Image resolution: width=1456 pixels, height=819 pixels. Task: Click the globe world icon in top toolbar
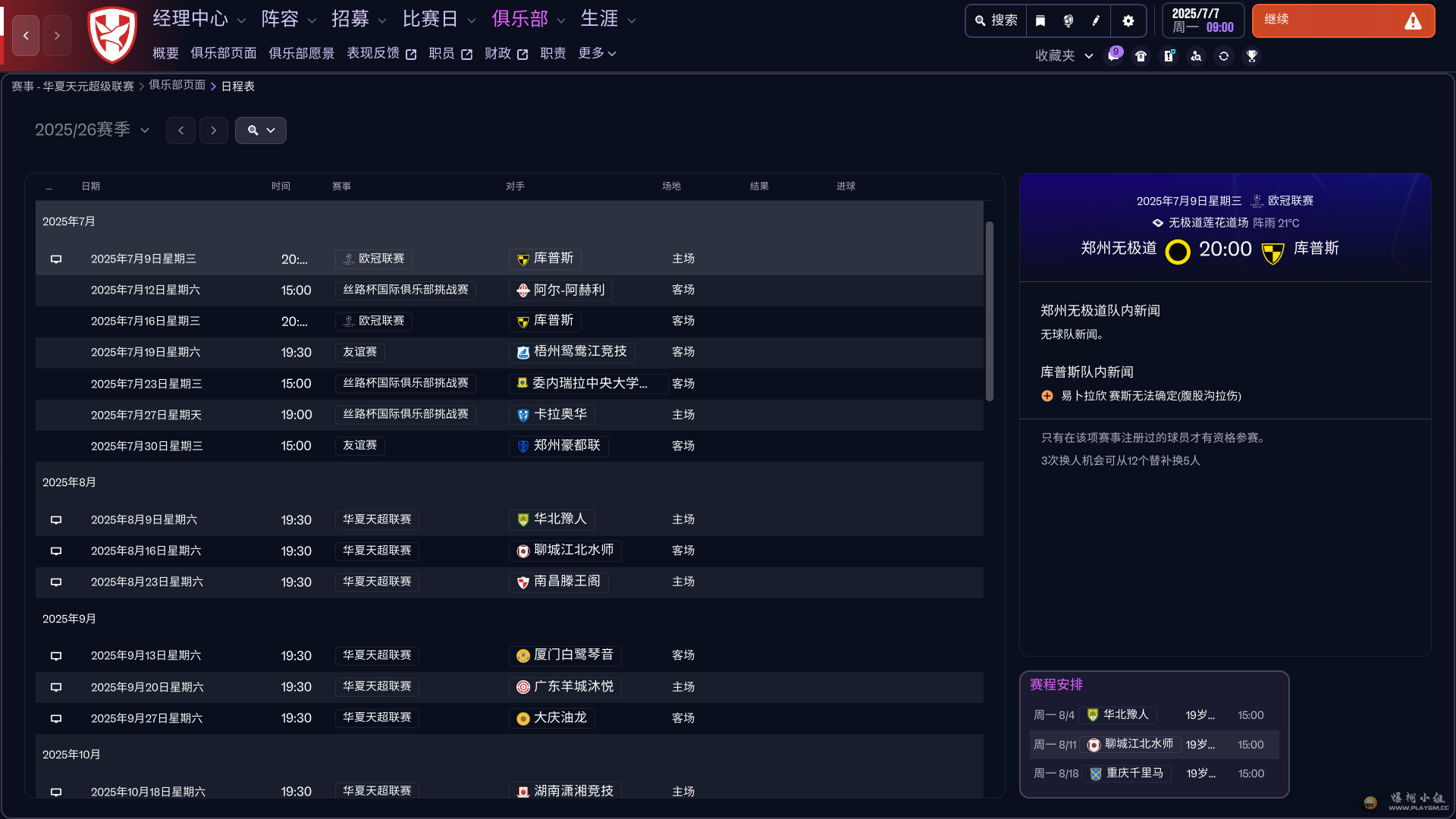(1068, 20)
